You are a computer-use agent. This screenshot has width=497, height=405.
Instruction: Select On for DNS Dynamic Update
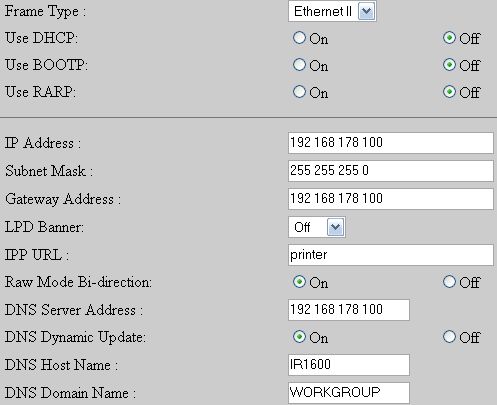click(299, 337)
